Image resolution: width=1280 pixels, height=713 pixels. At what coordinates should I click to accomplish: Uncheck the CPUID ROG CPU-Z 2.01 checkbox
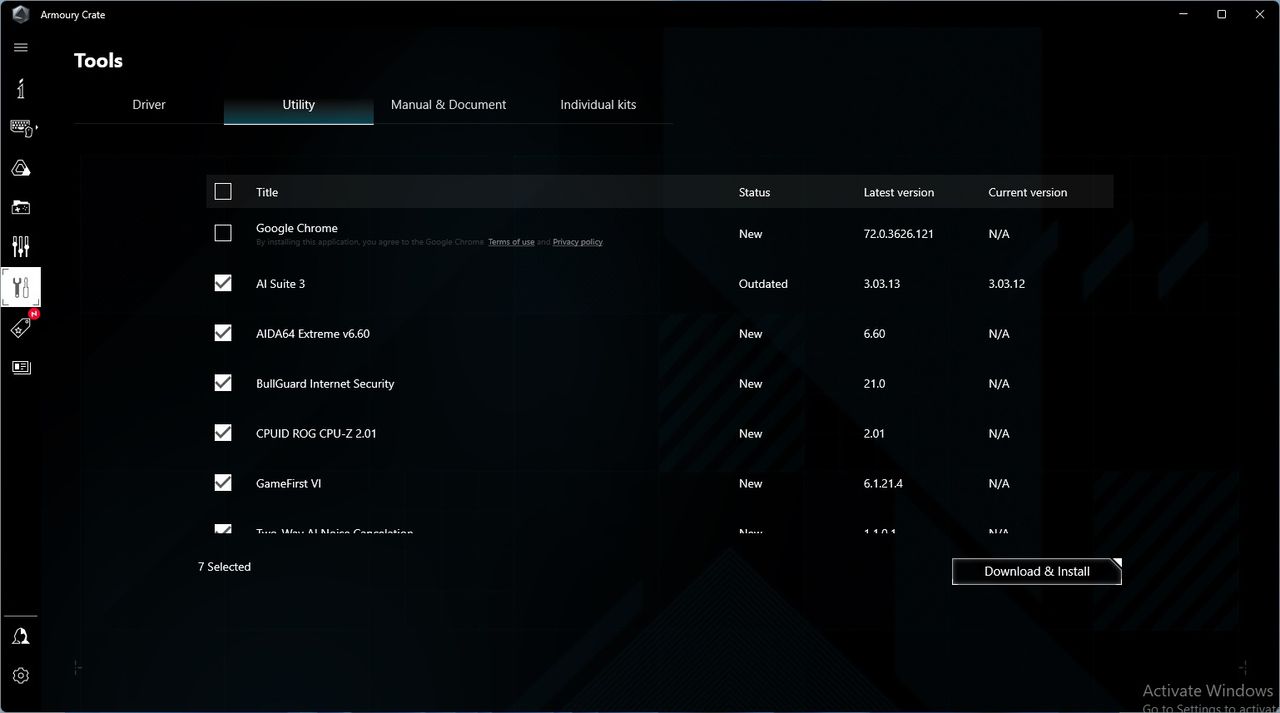pyautogui.click(x=223, y=433)
